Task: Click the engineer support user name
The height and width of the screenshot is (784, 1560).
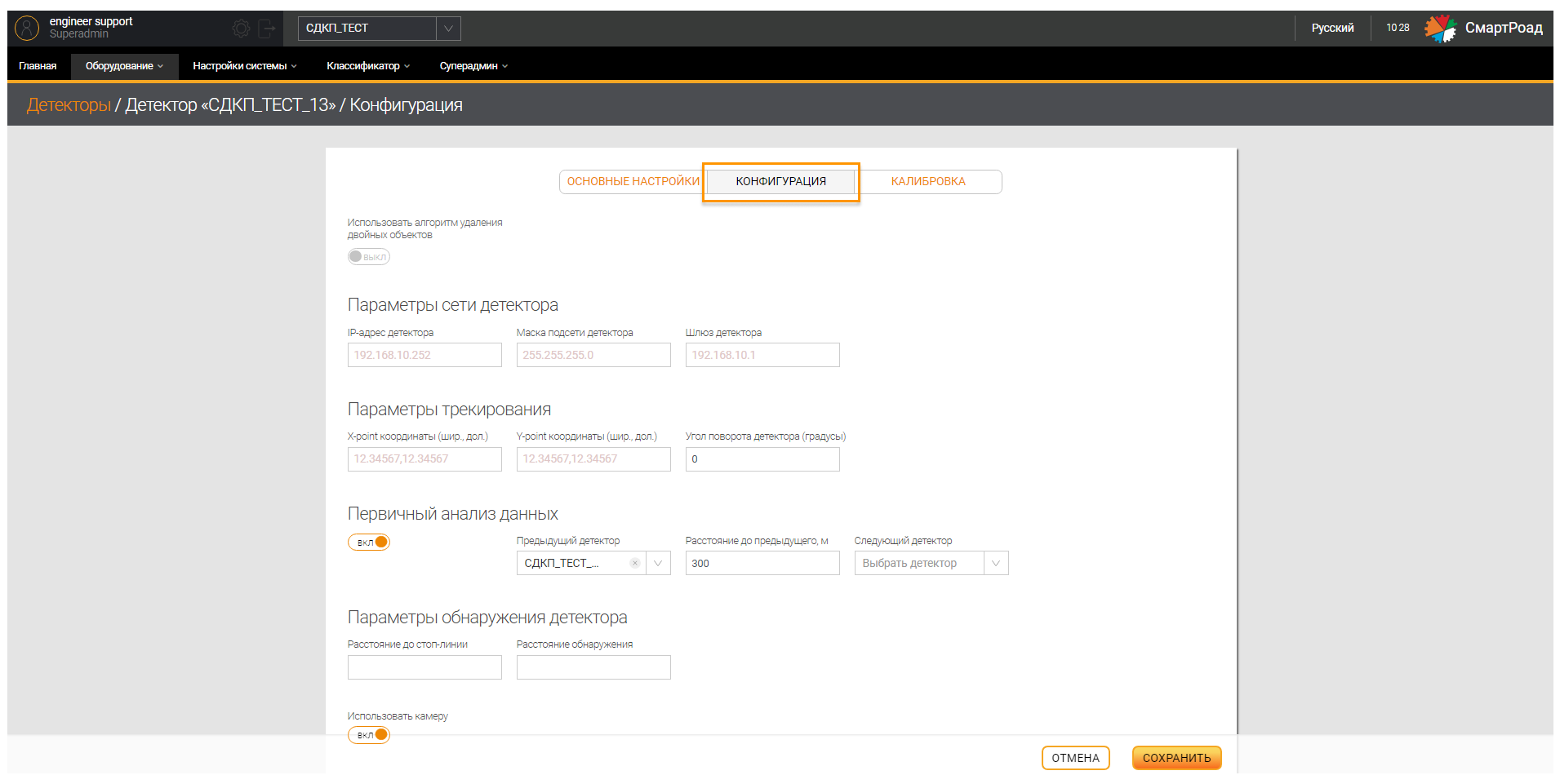Action: pyautogui.click(x=91, y=21)
